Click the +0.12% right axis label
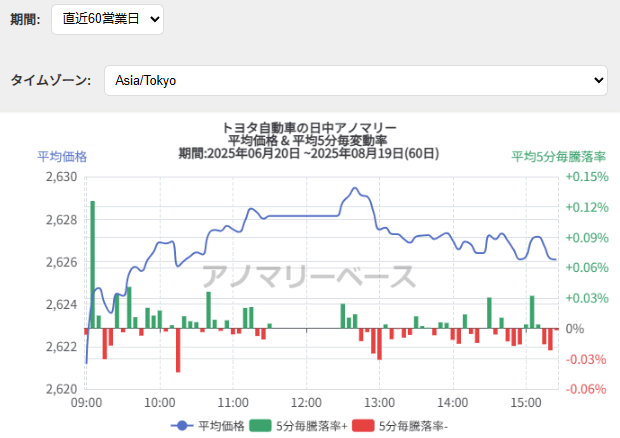This screenshot has height=438, width=620. 587,207
